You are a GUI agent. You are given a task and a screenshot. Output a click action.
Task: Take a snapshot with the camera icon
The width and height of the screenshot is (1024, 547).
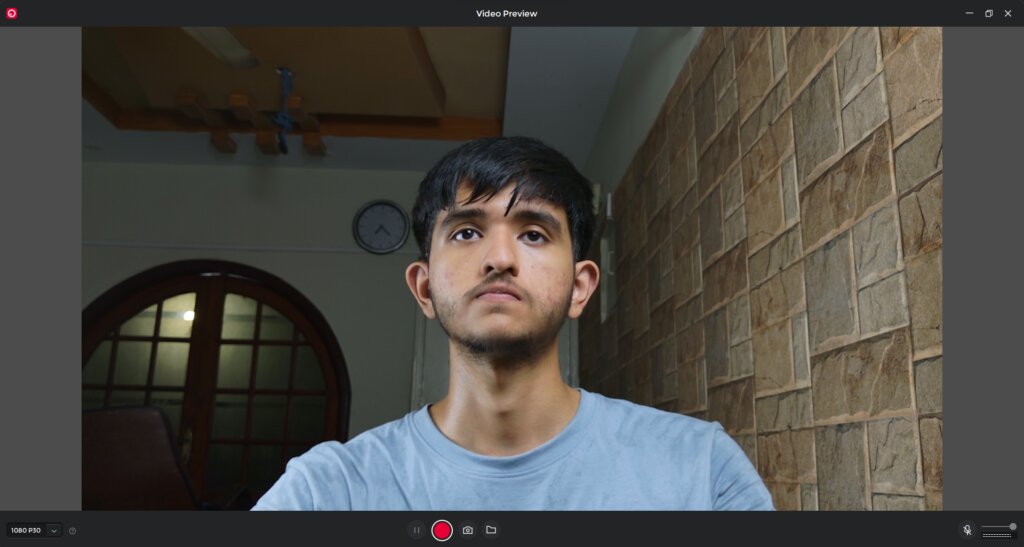point(468,530)
